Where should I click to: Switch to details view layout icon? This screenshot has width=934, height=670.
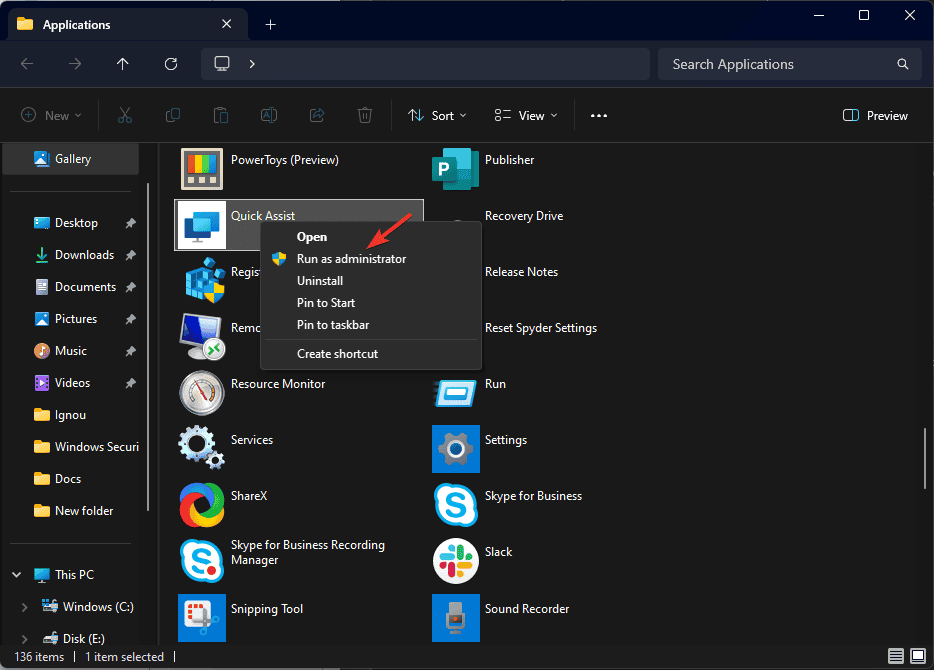[x=896, y=656]
